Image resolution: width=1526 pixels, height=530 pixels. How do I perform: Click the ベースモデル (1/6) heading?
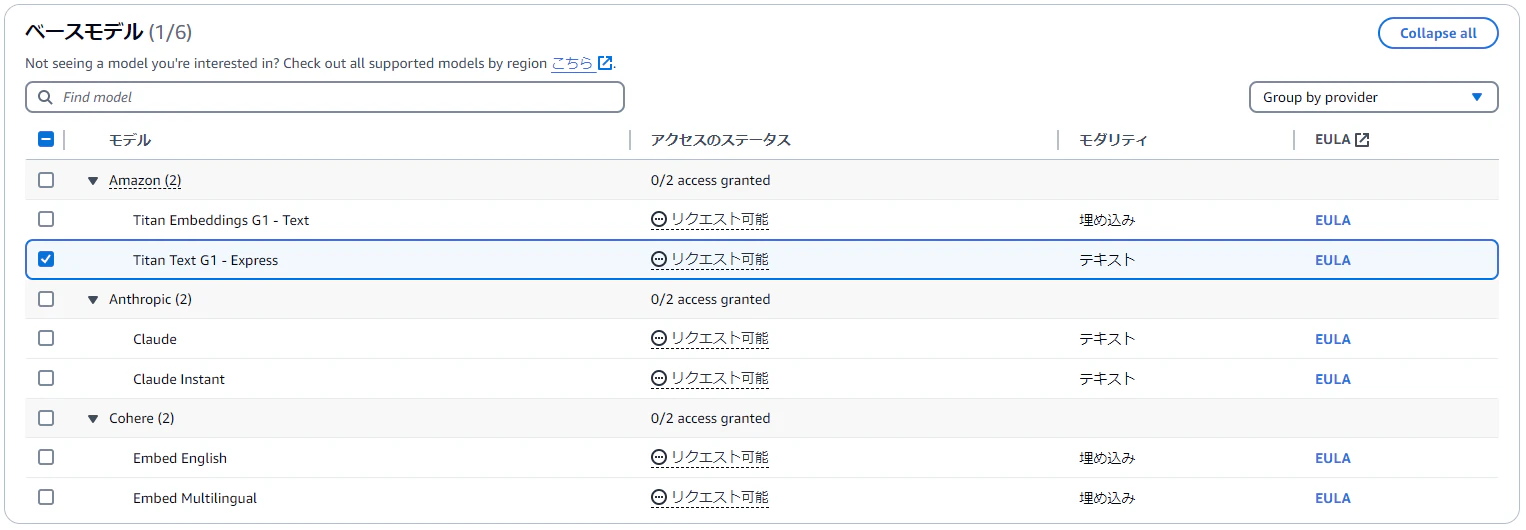click(108, 32)
